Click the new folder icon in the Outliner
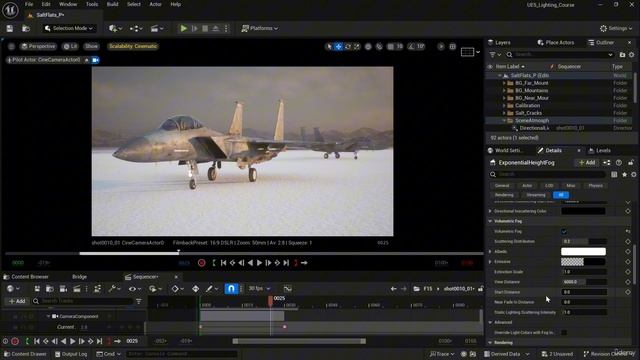 click(622, 54)
